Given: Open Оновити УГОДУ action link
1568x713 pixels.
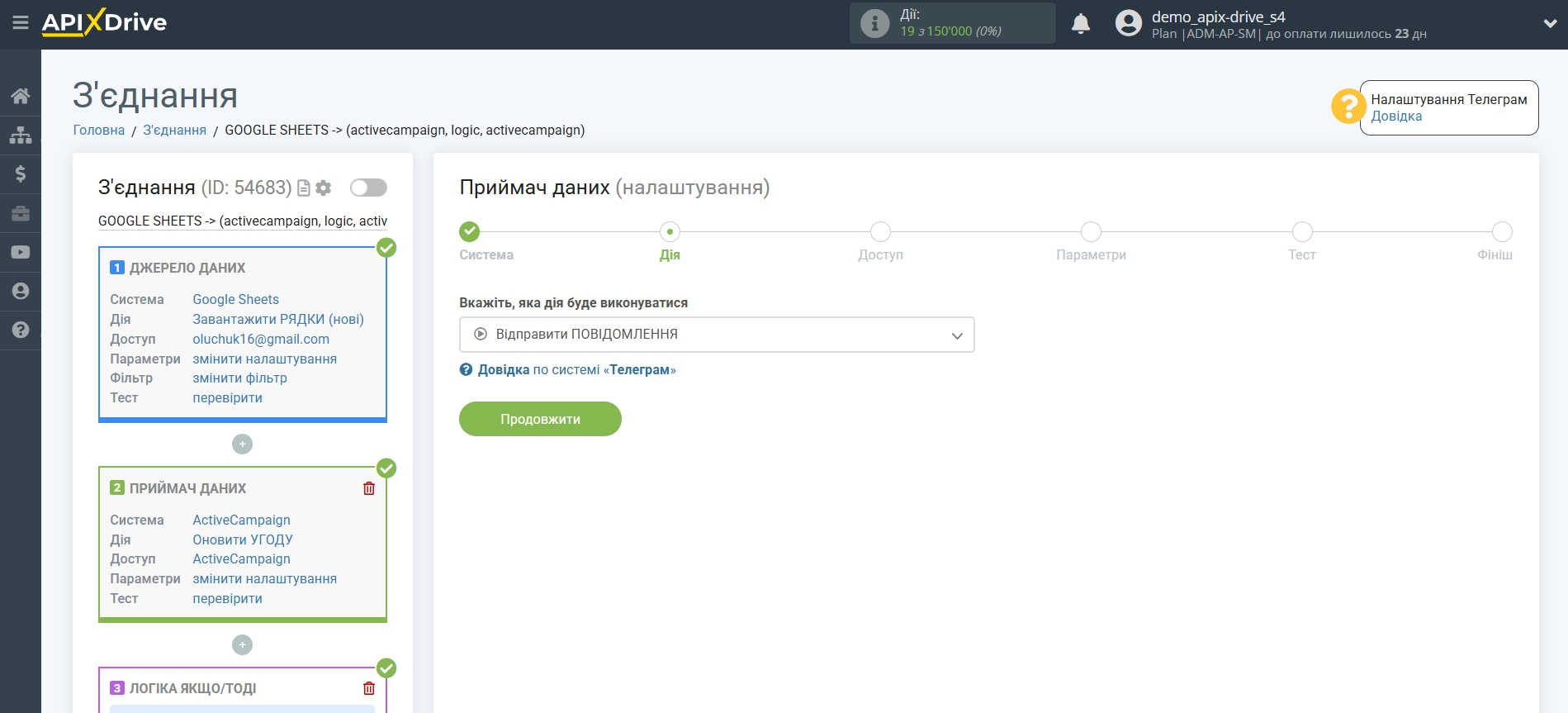Looking at the screenshot, I should pyautogui.click(x=243, y=540).
